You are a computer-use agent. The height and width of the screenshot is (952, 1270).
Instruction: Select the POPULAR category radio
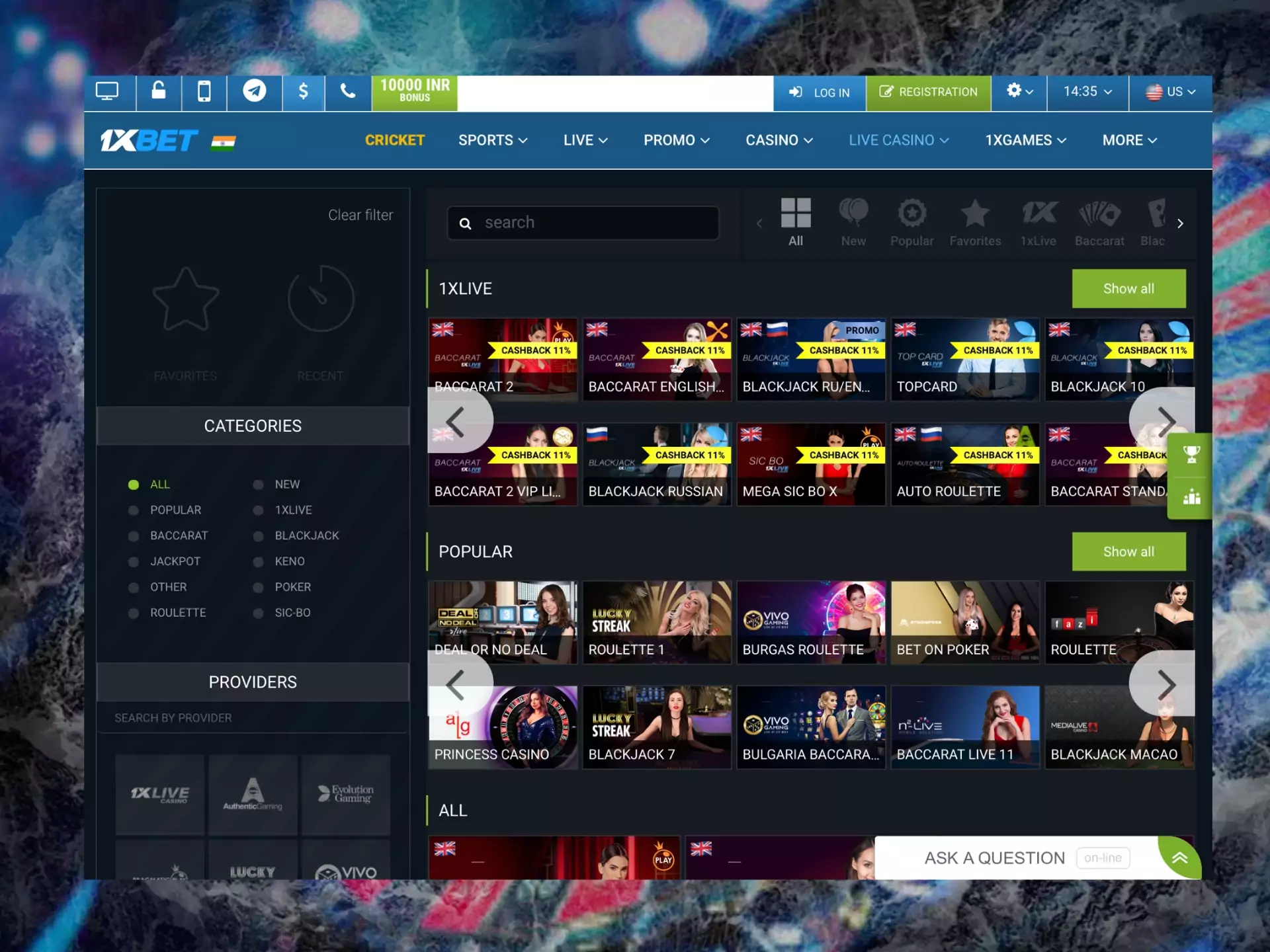coord(134,510)
